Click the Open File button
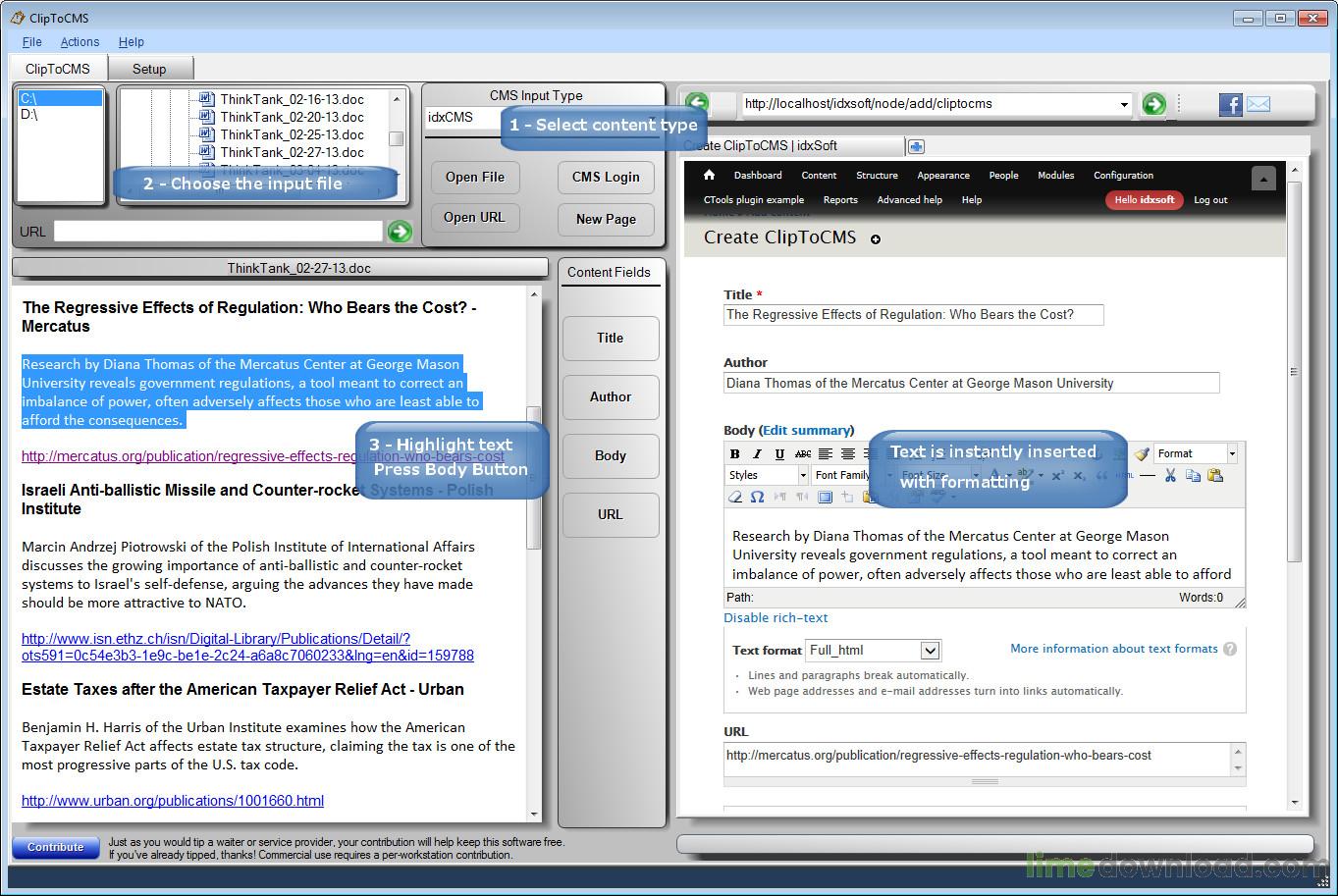Image resolution: width=1338 pixels, height=896 pixels. (475, 178)
